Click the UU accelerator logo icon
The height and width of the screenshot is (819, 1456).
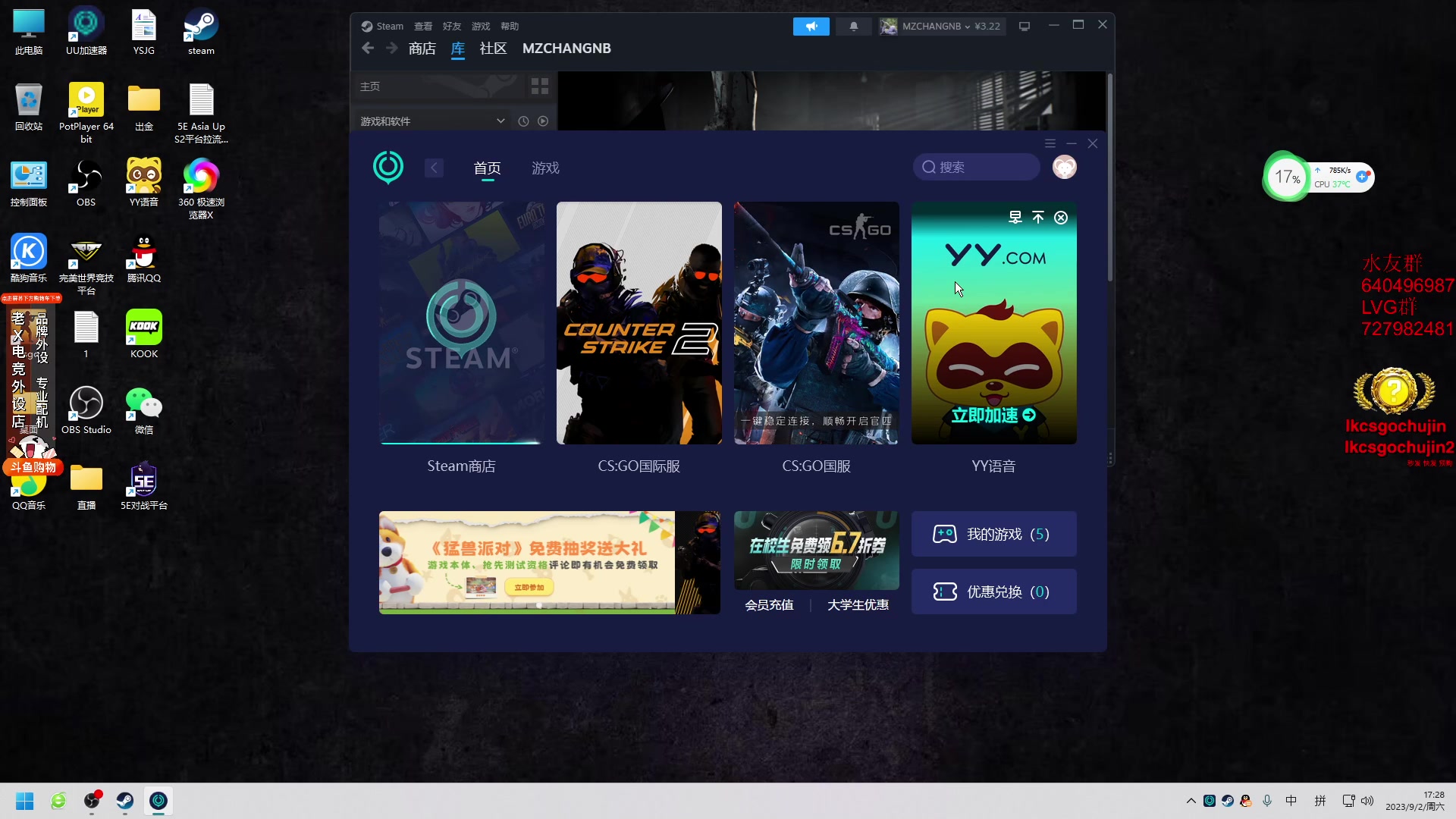(388, 168)
